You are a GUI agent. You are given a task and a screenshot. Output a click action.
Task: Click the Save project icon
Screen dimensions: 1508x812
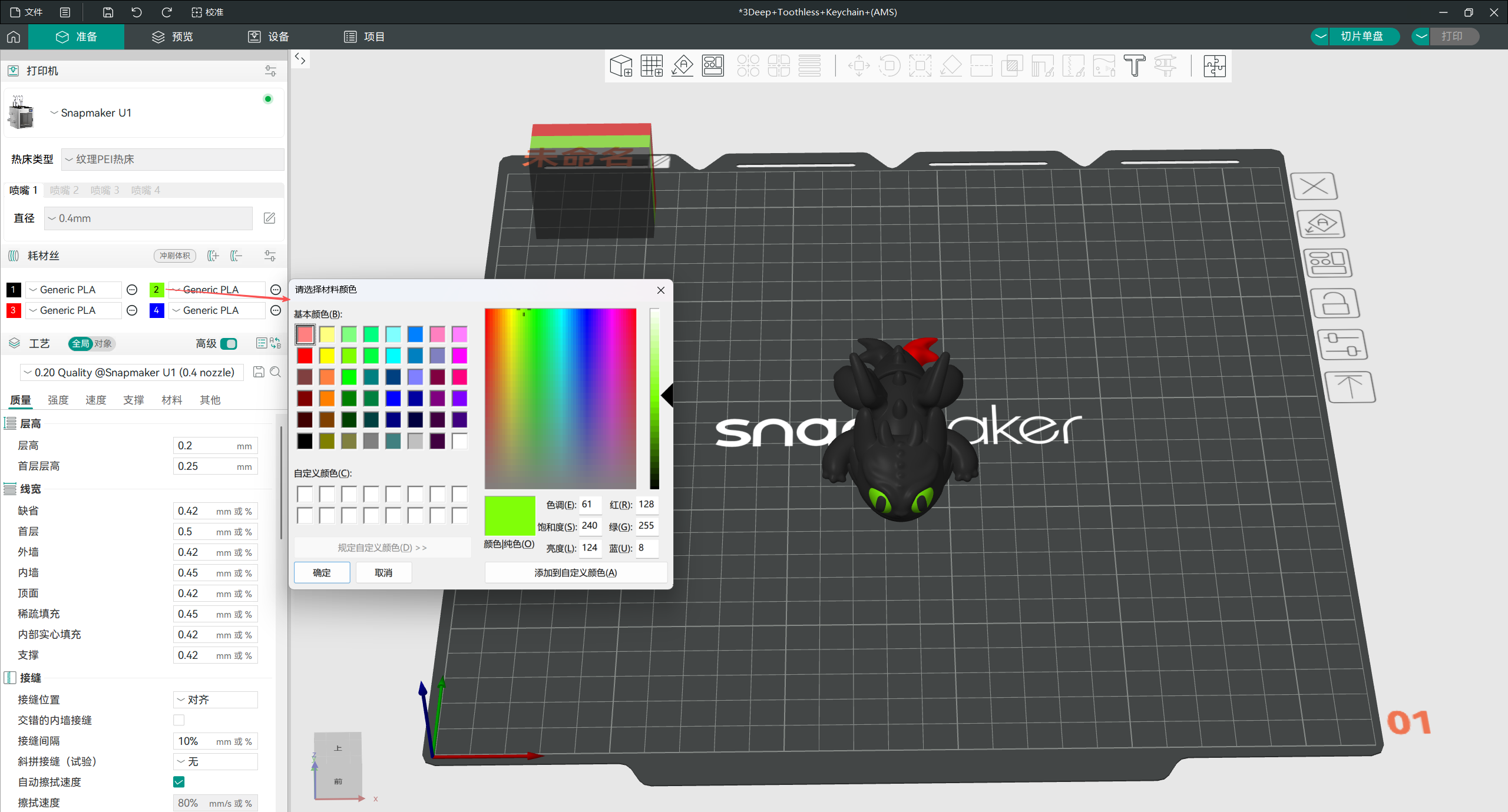108,12
